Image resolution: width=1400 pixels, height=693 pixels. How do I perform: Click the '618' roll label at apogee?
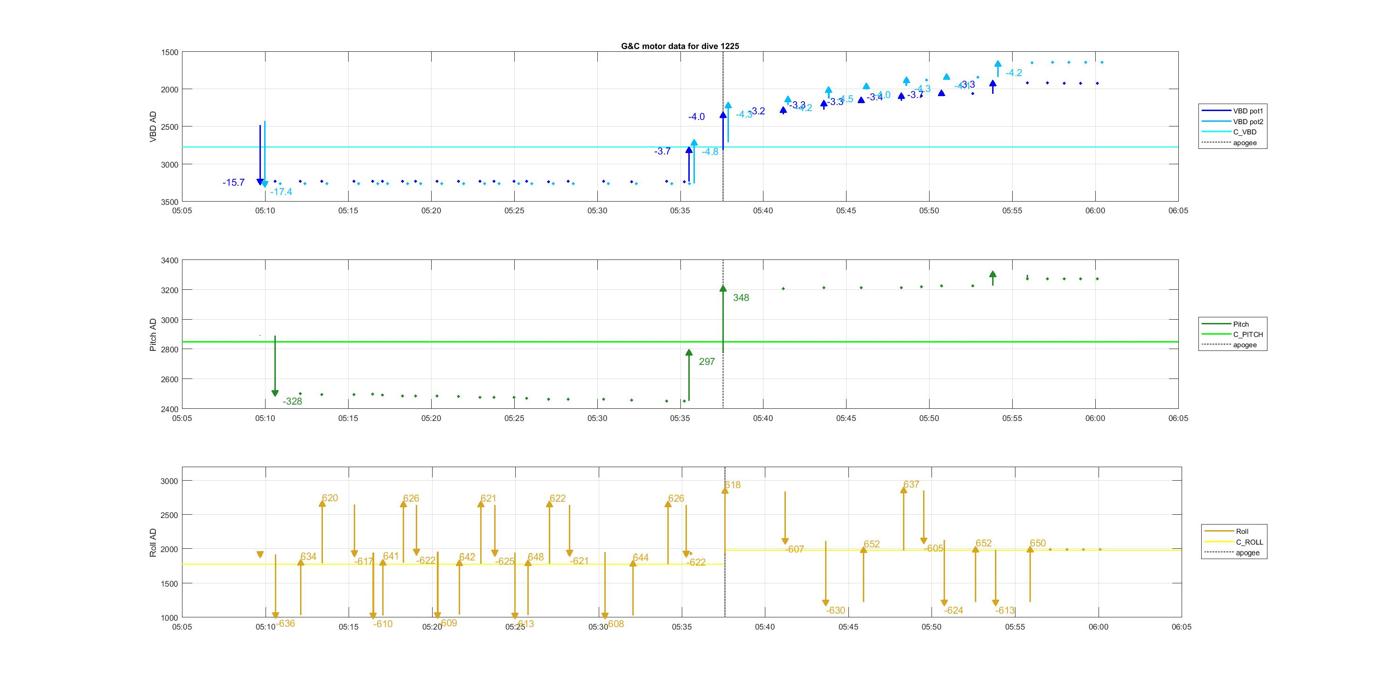[x=733, y=485]
